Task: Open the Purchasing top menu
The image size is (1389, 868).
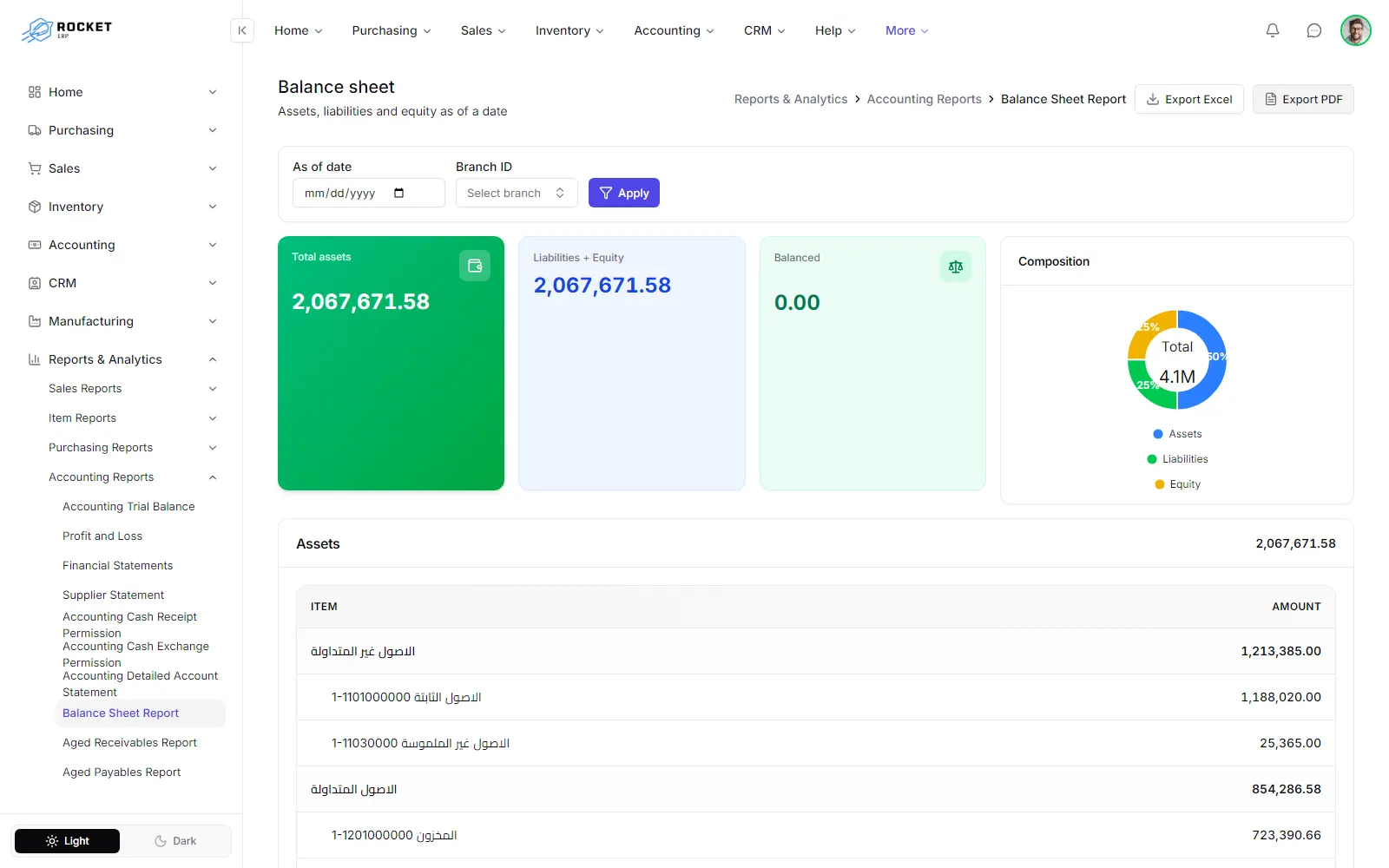Action: (x=392, y=30)
